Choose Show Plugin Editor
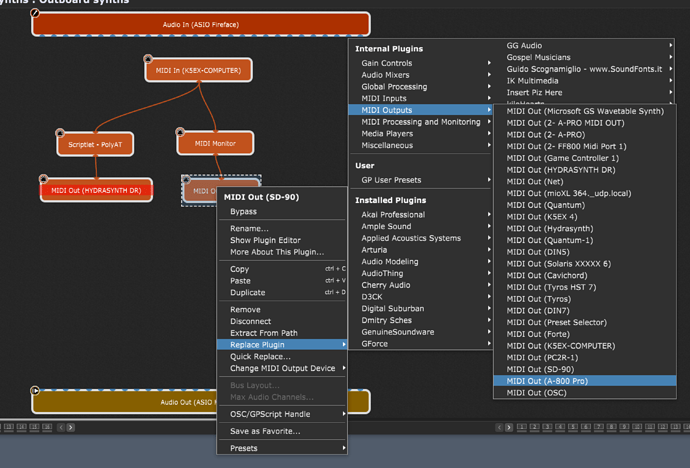The height and width of the screenshot is (468, 690). click(x=282, y=240)
